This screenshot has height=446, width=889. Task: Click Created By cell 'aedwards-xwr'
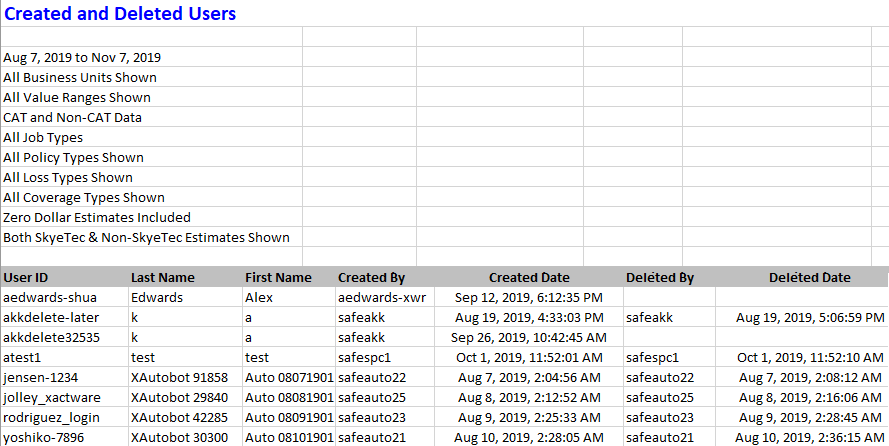coord(377,297)
